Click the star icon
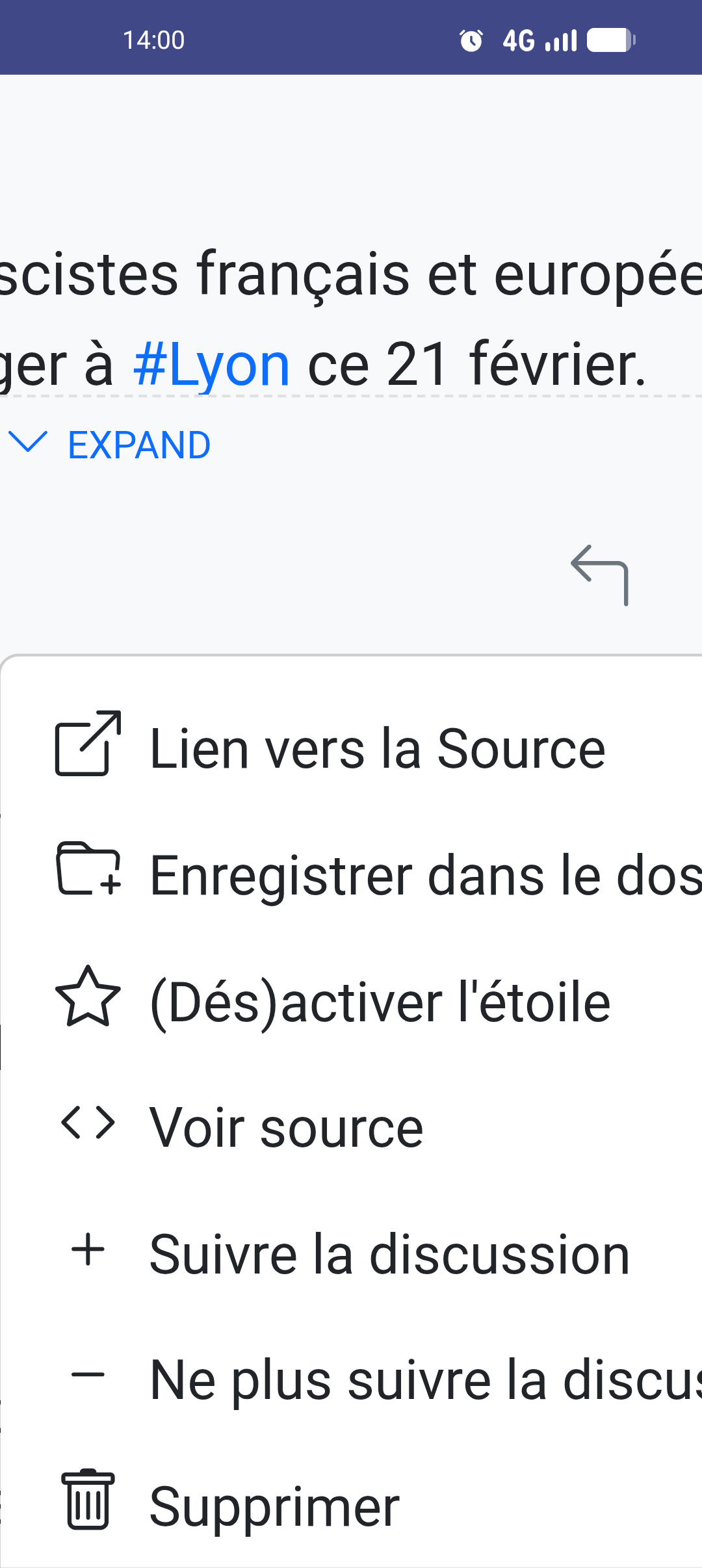 (88, 997)
